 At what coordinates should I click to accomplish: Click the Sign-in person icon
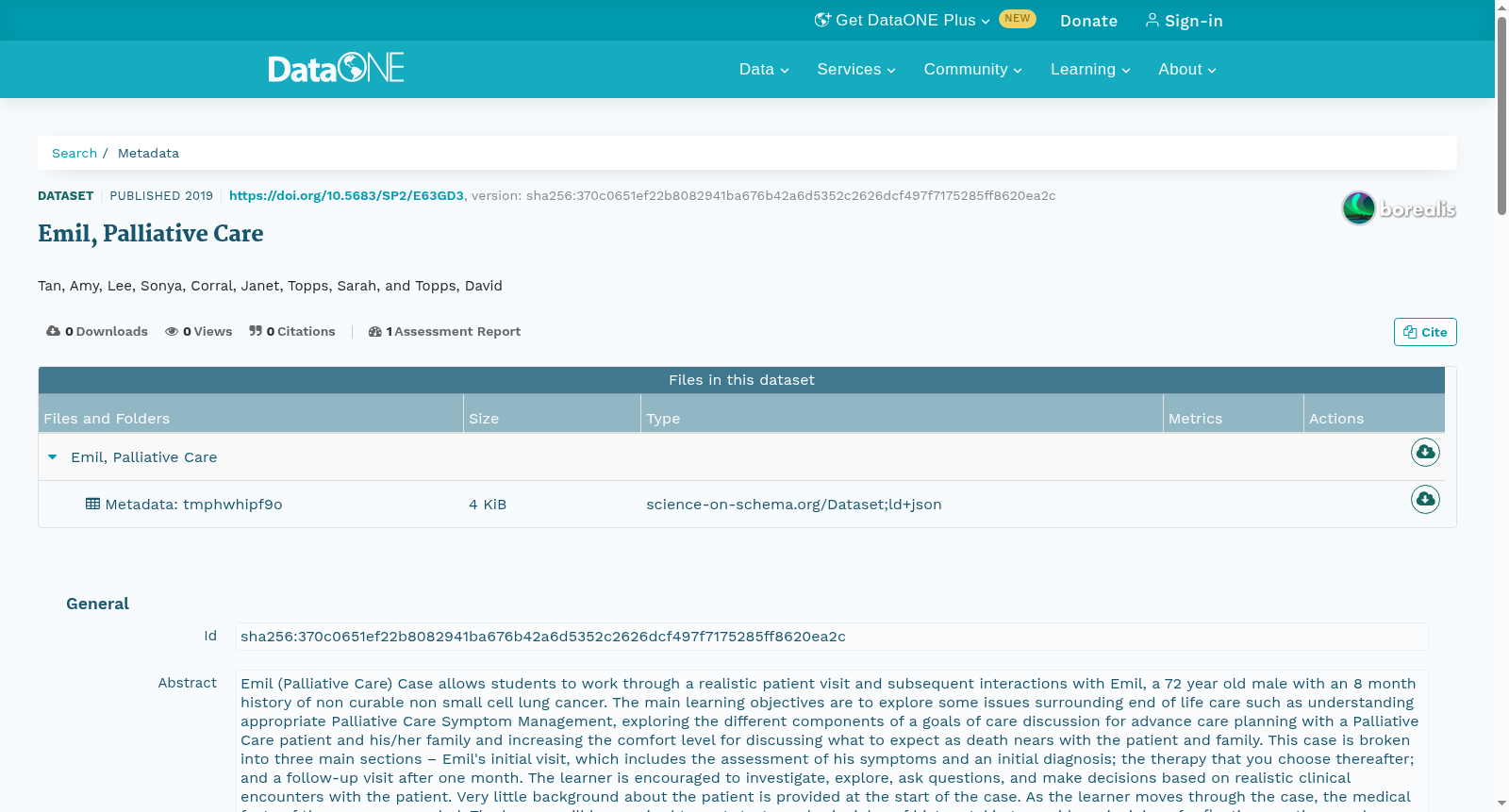pyautogui.click(x=1152, y=20)
